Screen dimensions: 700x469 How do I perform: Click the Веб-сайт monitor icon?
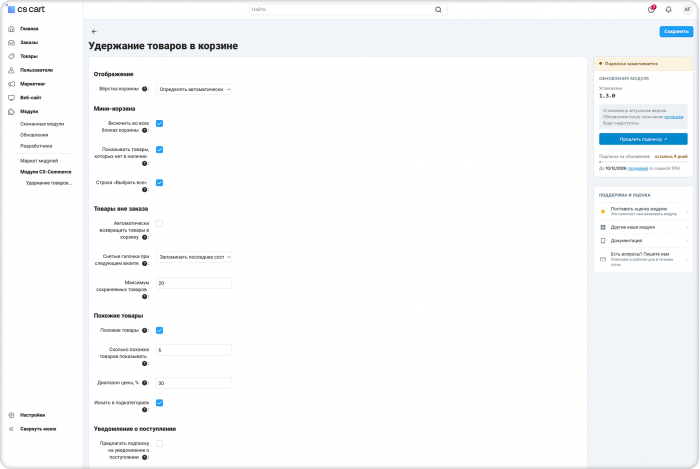(x=11, y=98)
